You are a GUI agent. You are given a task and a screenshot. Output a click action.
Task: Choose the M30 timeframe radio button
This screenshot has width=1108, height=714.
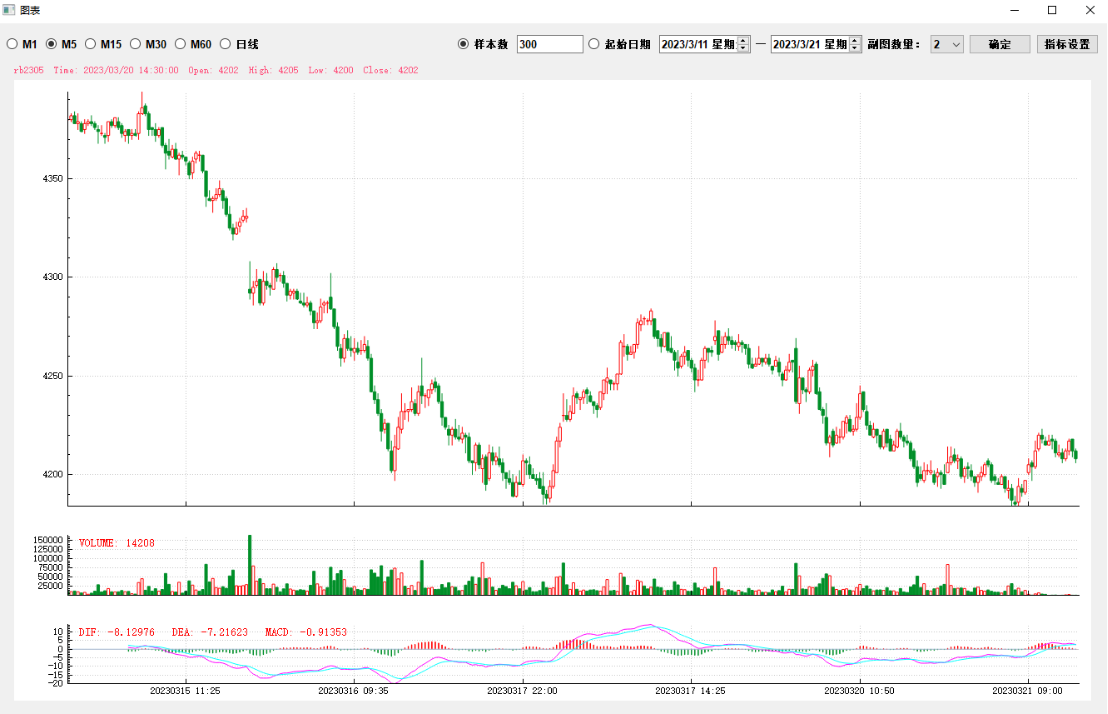click(136, 44)
